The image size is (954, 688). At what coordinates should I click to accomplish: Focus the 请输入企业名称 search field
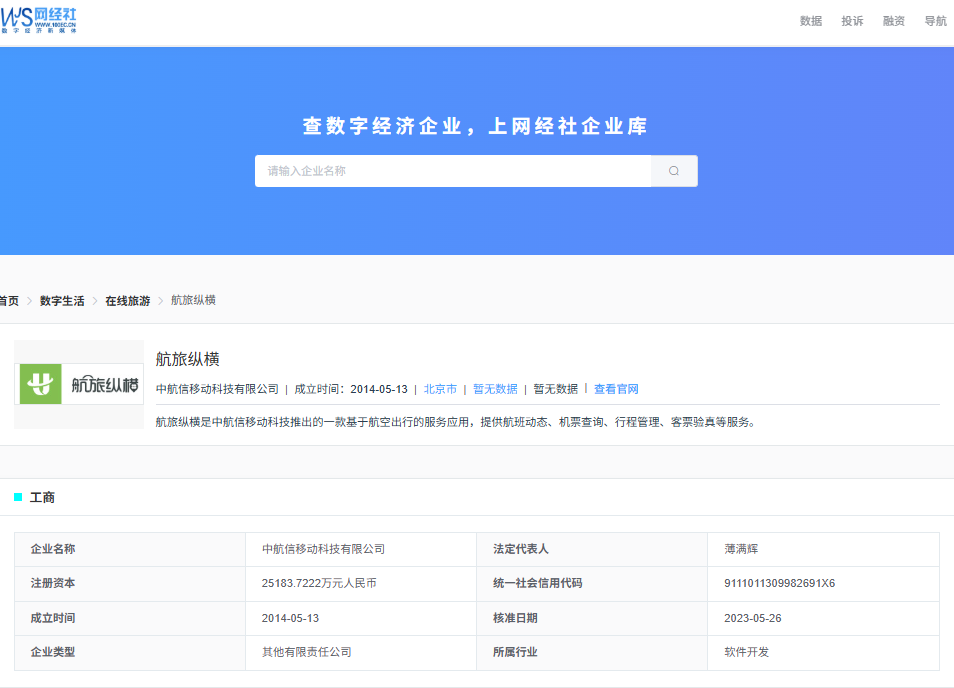[453, 171]
